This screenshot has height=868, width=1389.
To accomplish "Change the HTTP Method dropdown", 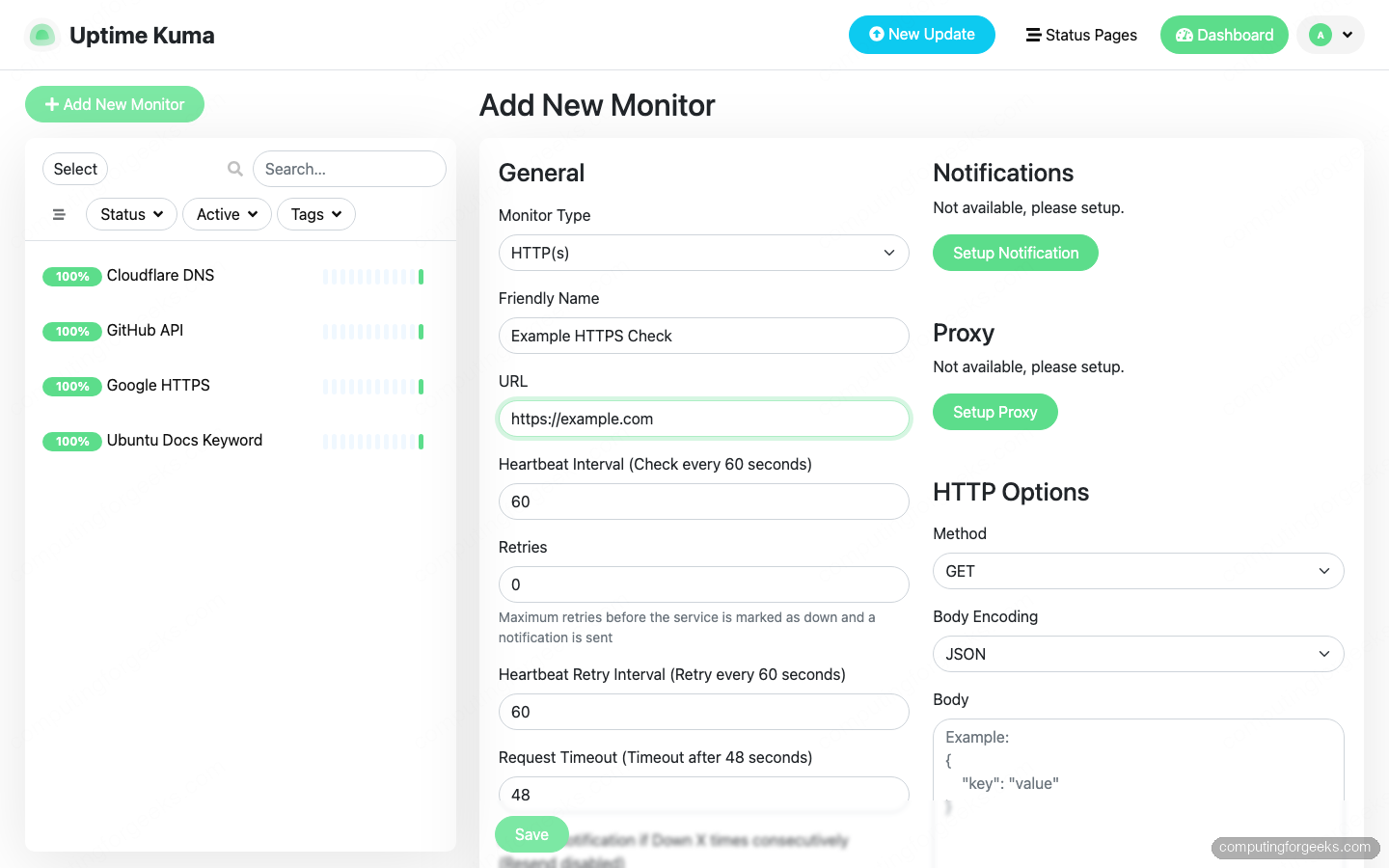I will point(1137,571).
